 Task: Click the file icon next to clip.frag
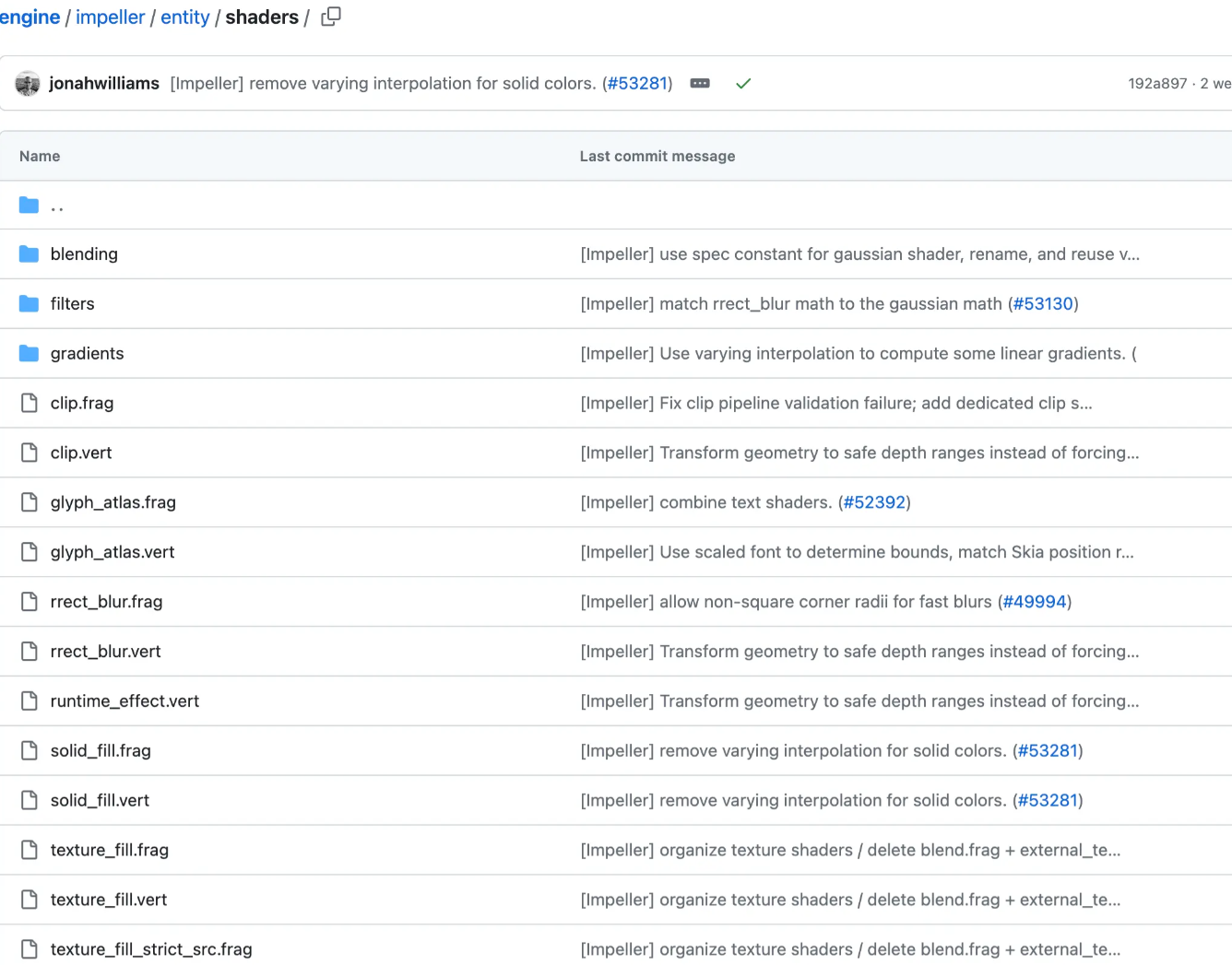[28, 403]
